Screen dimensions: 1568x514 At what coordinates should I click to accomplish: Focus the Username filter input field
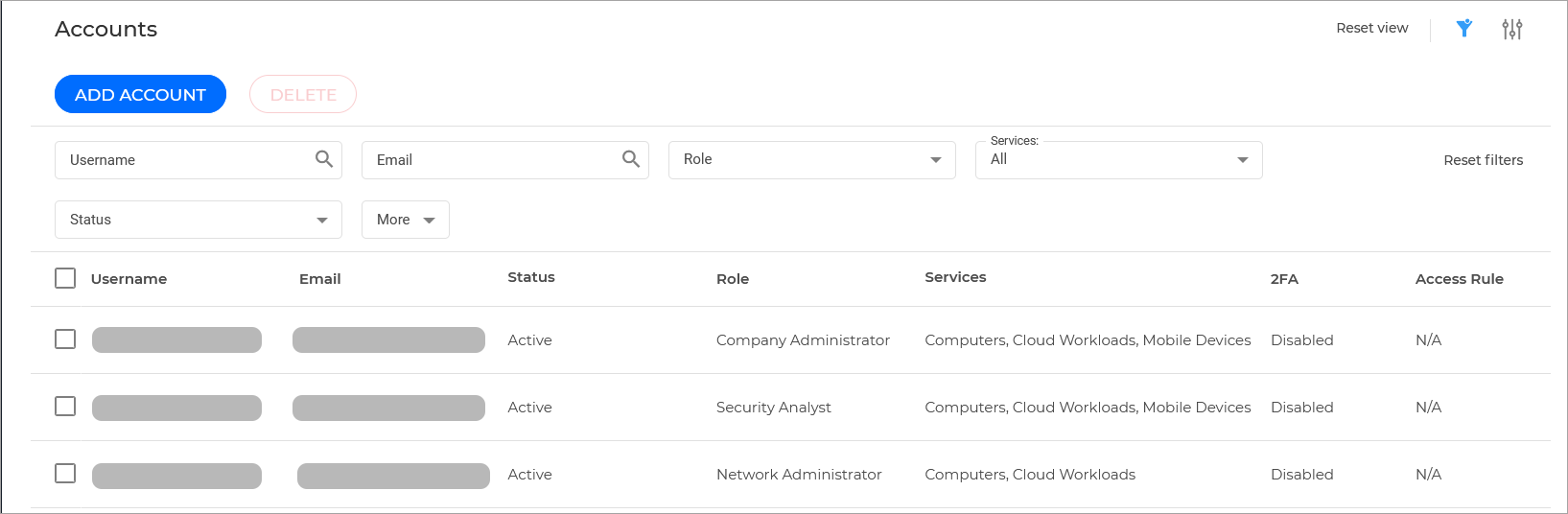[x=182, y=160]
